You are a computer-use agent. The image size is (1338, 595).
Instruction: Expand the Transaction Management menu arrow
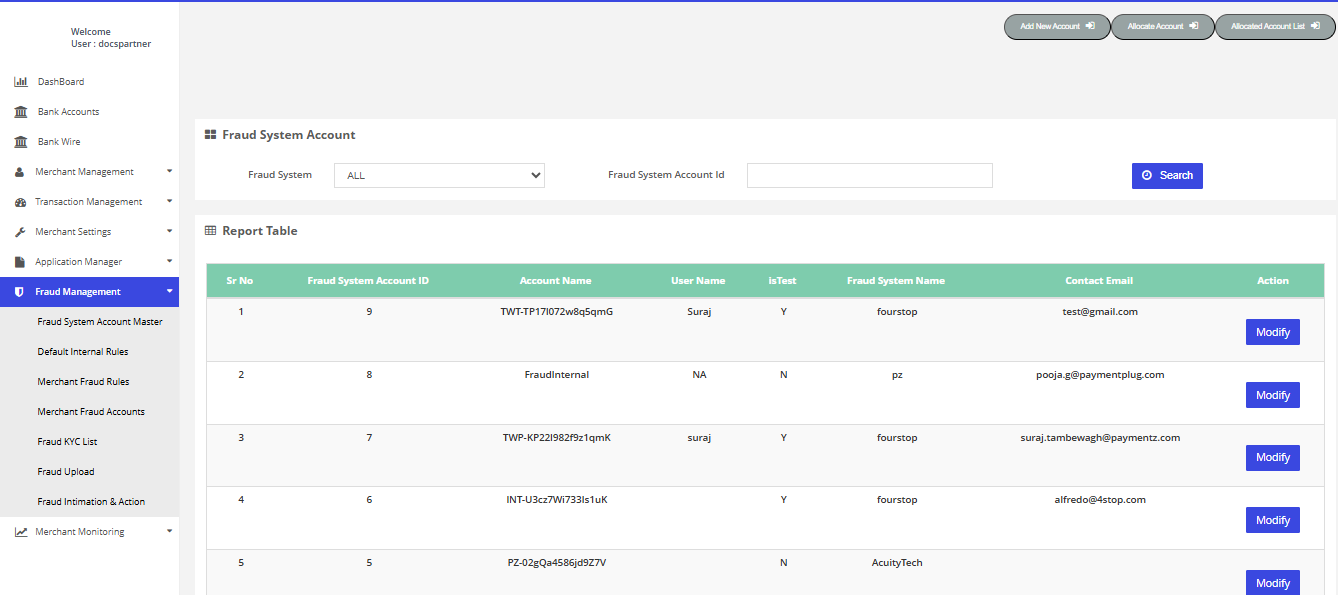tap(169, 201)
